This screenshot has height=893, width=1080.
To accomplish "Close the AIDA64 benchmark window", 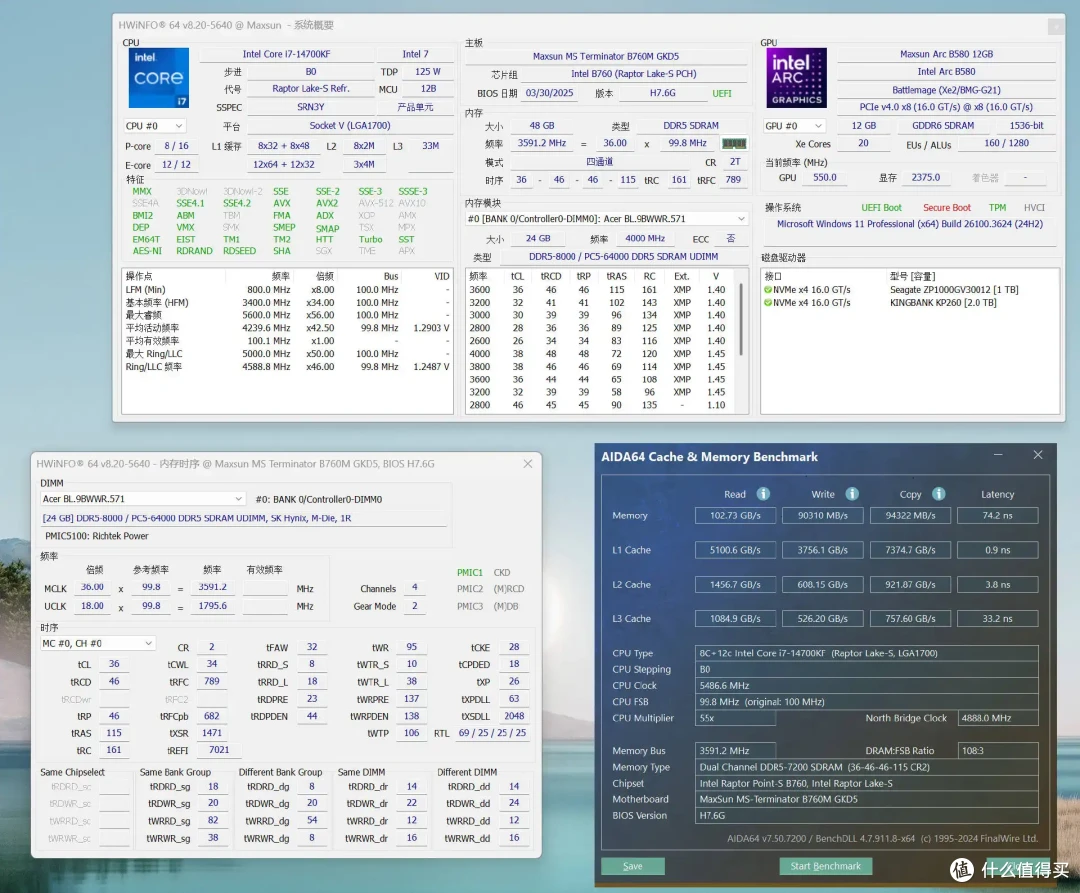I will point(1038,455).
